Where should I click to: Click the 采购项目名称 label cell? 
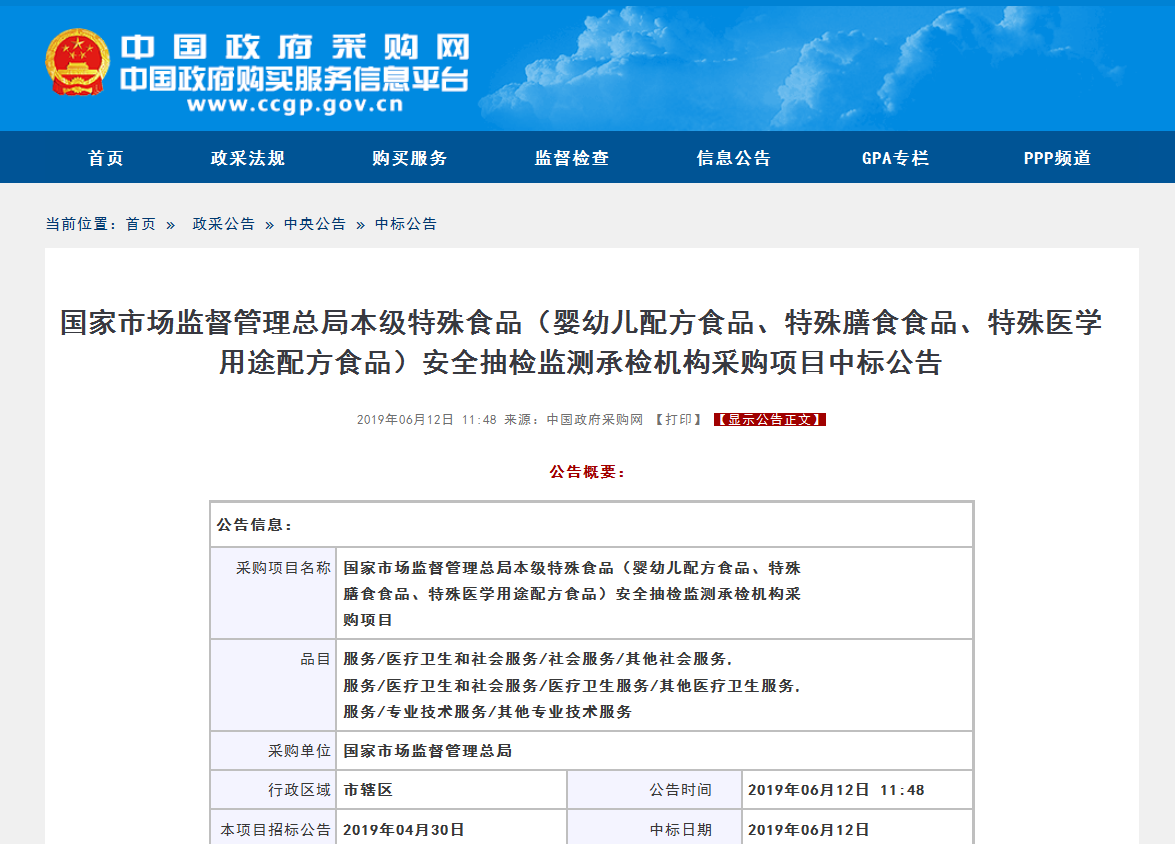(274, 594)
